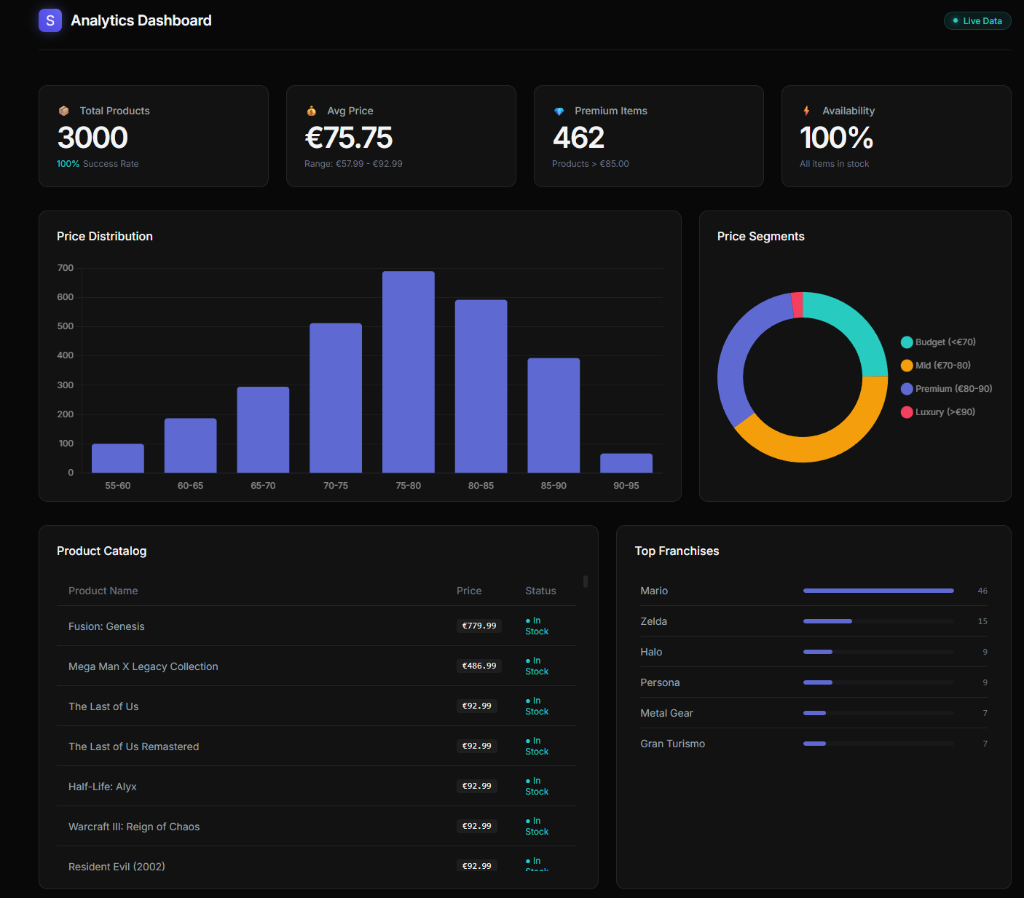
Task: Click the Zelda franchise progress bar
Action: click(878, 621)
